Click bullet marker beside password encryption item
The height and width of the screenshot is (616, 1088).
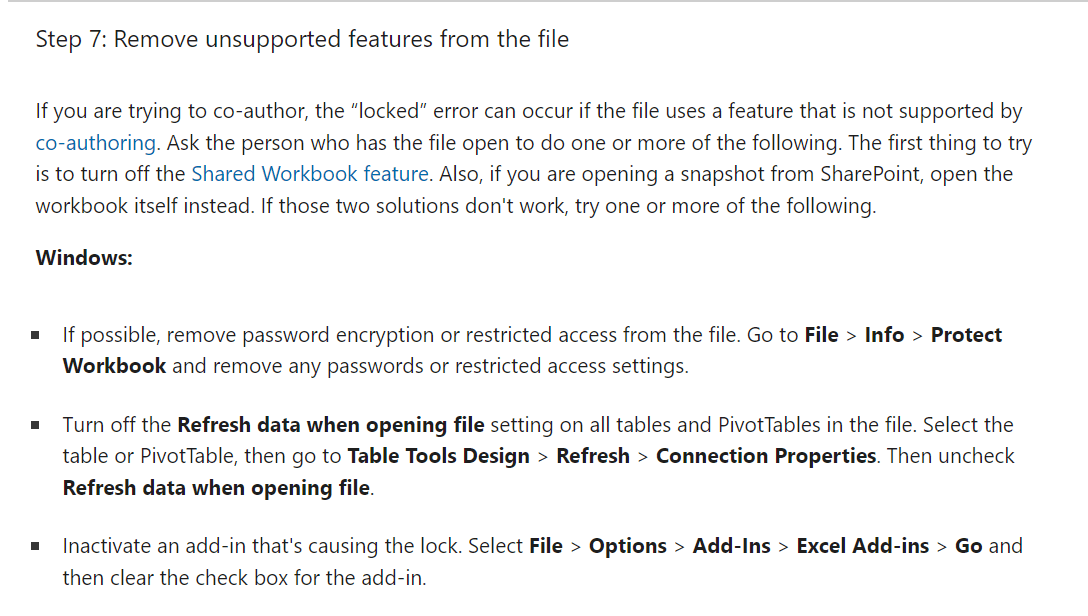(35, 336)
